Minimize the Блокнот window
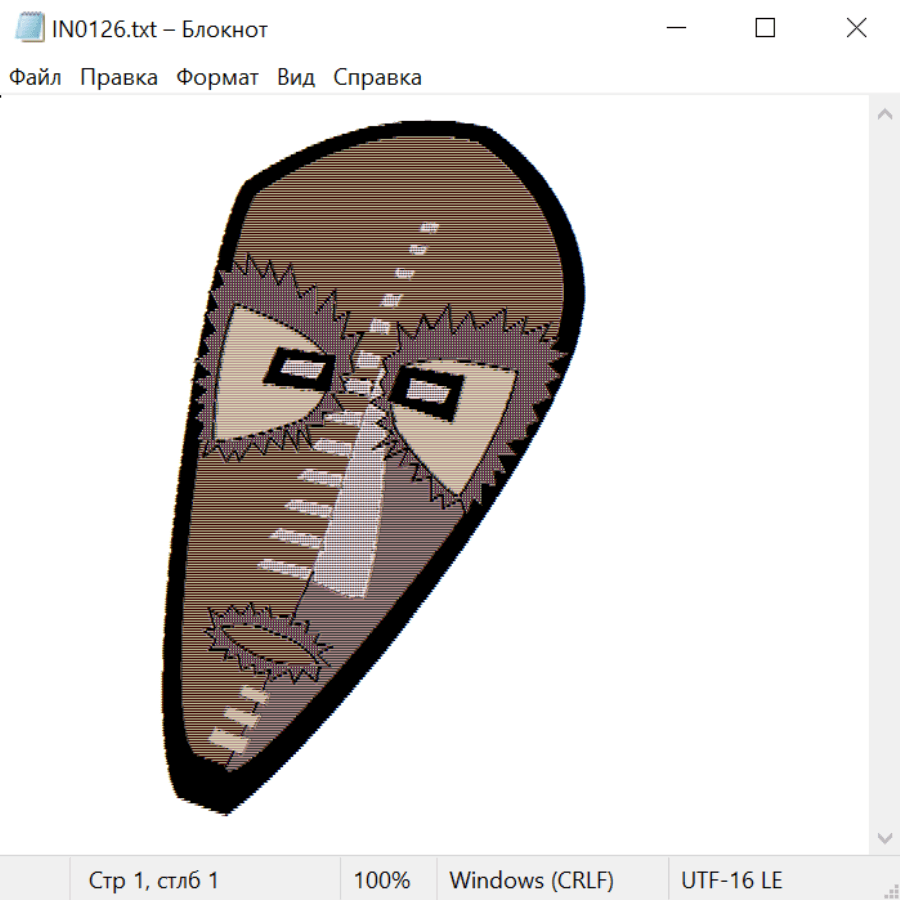The height and width of the screenshot is (900, 900). (x=674, y=28)
